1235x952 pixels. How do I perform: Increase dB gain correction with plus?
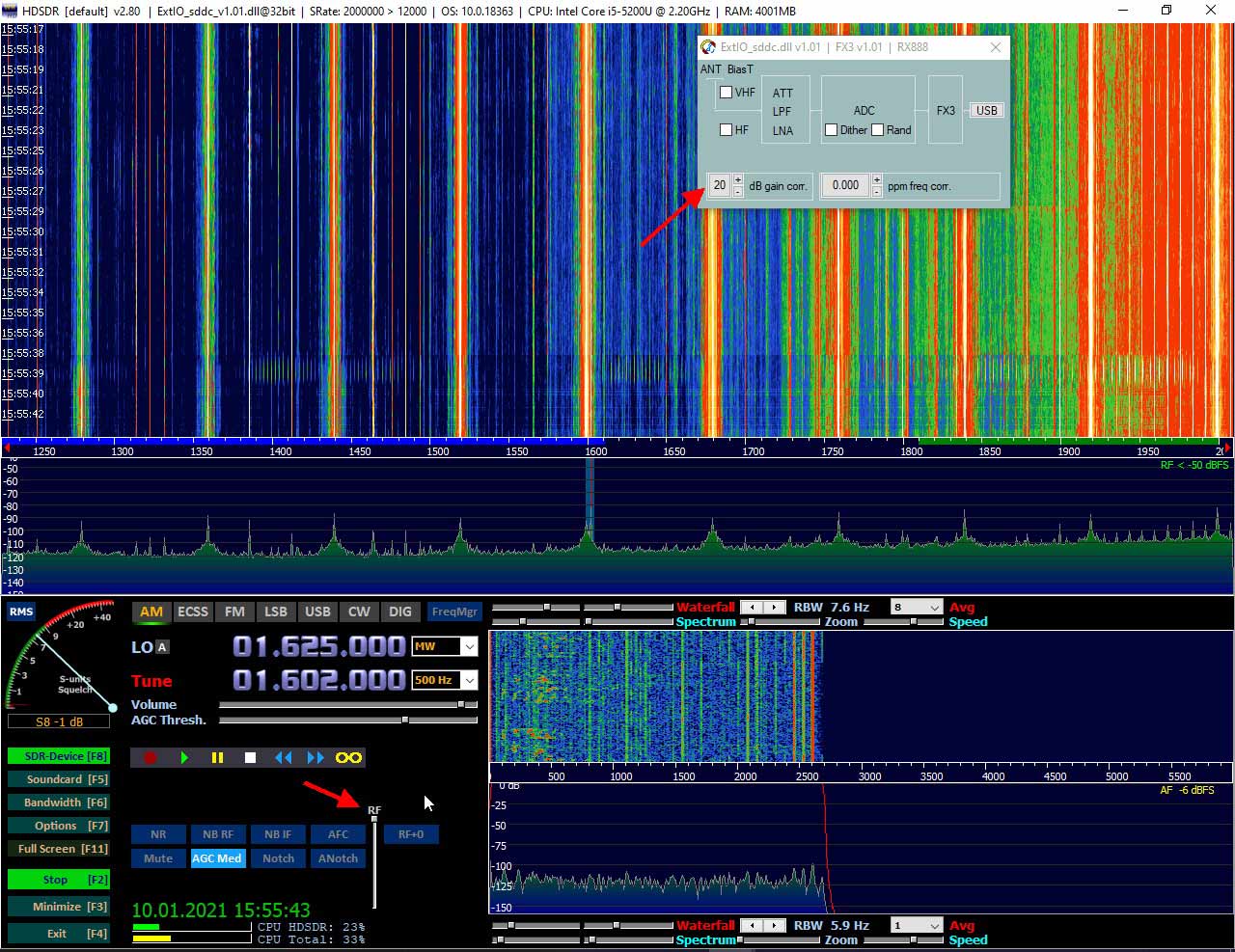tap(738, 180)
